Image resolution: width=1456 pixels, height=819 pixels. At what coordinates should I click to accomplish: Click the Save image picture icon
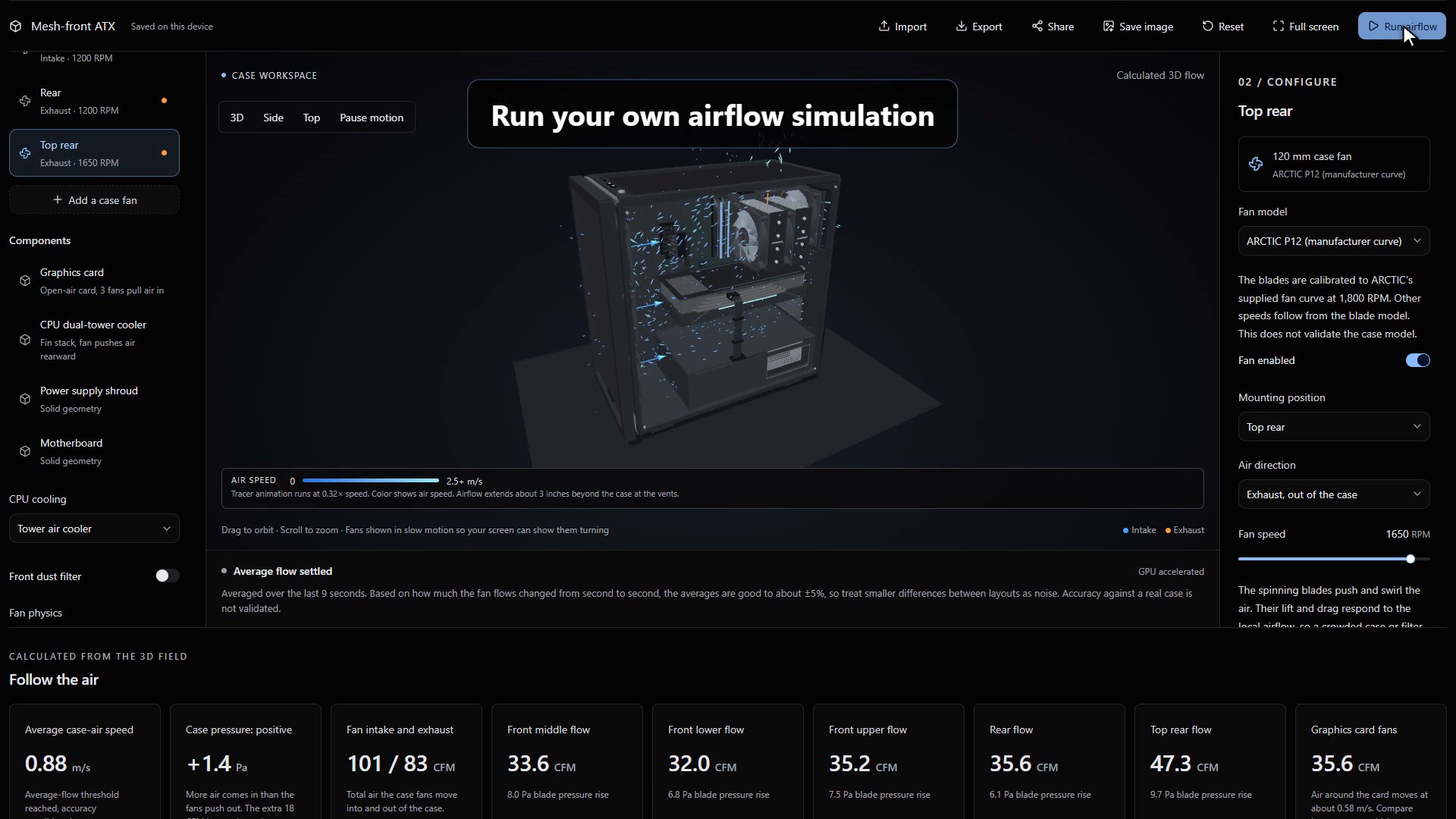tap(1109, 26)
